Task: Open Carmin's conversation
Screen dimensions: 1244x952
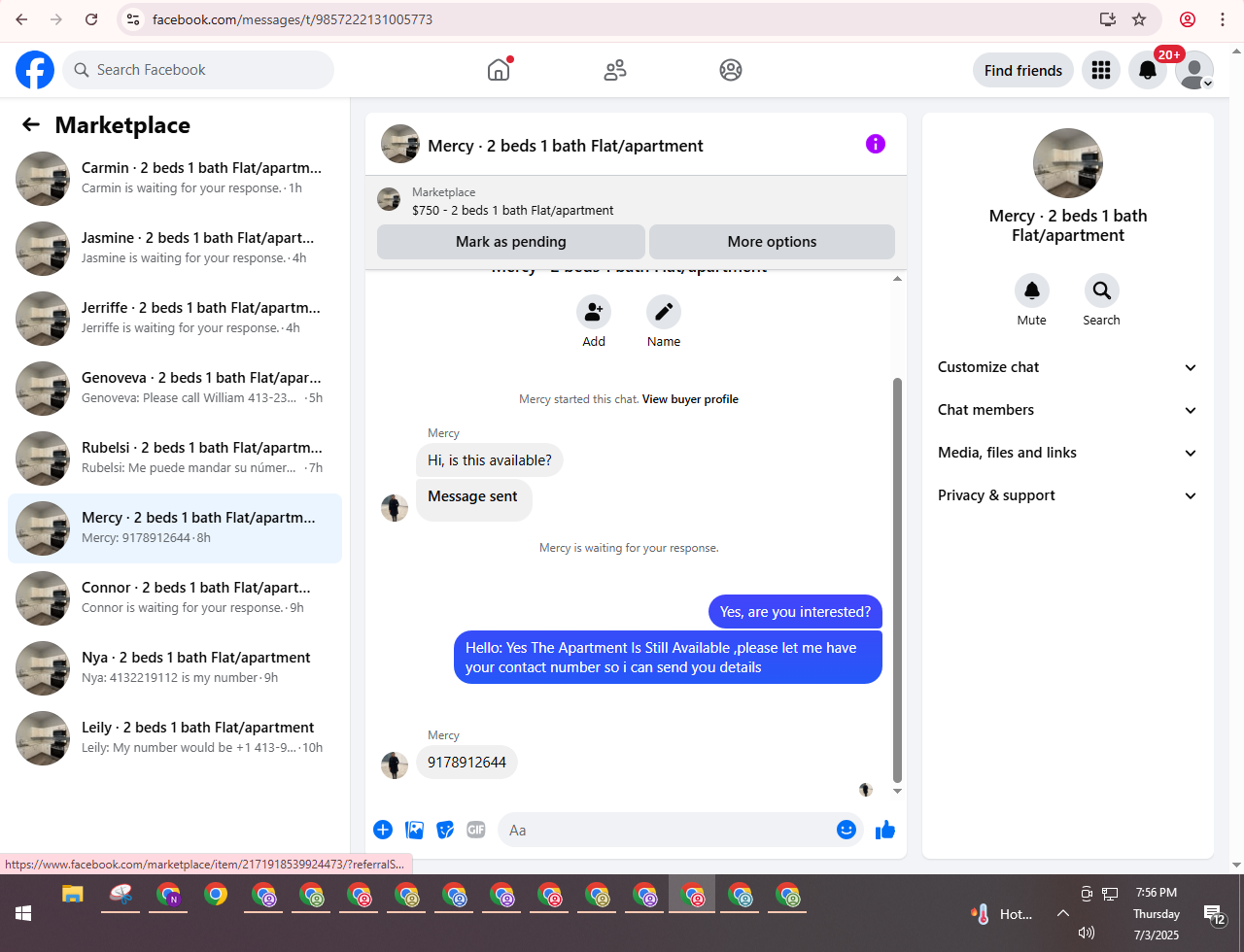Action: point(175,179)
